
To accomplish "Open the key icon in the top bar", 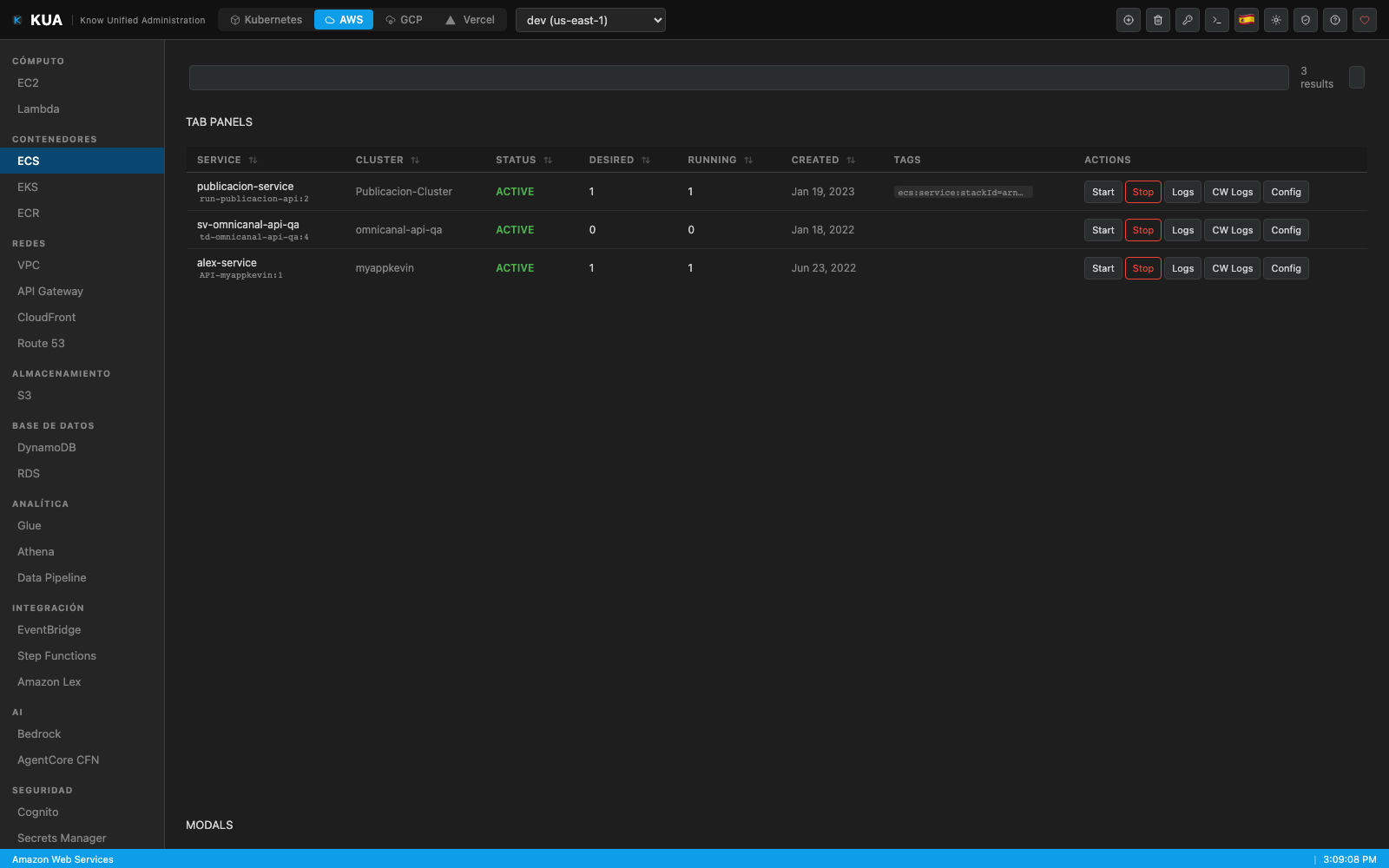I will pos(1188,20).
